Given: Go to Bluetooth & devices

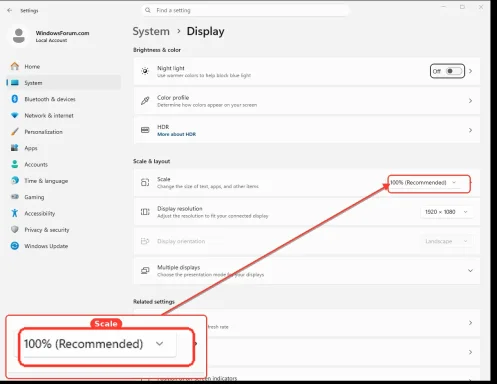Looking at the screenshot, I should coord(63,99).
